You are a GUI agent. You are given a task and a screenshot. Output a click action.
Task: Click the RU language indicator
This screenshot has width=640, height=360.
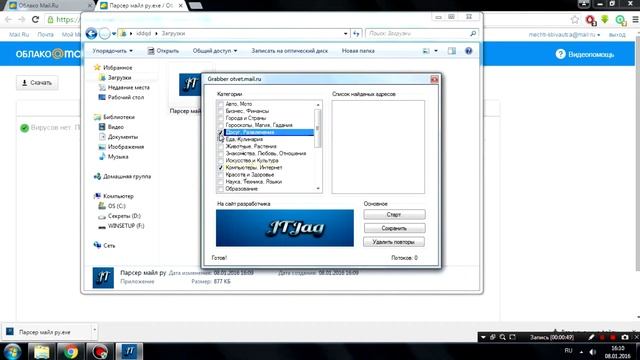[x=569, y=351]
